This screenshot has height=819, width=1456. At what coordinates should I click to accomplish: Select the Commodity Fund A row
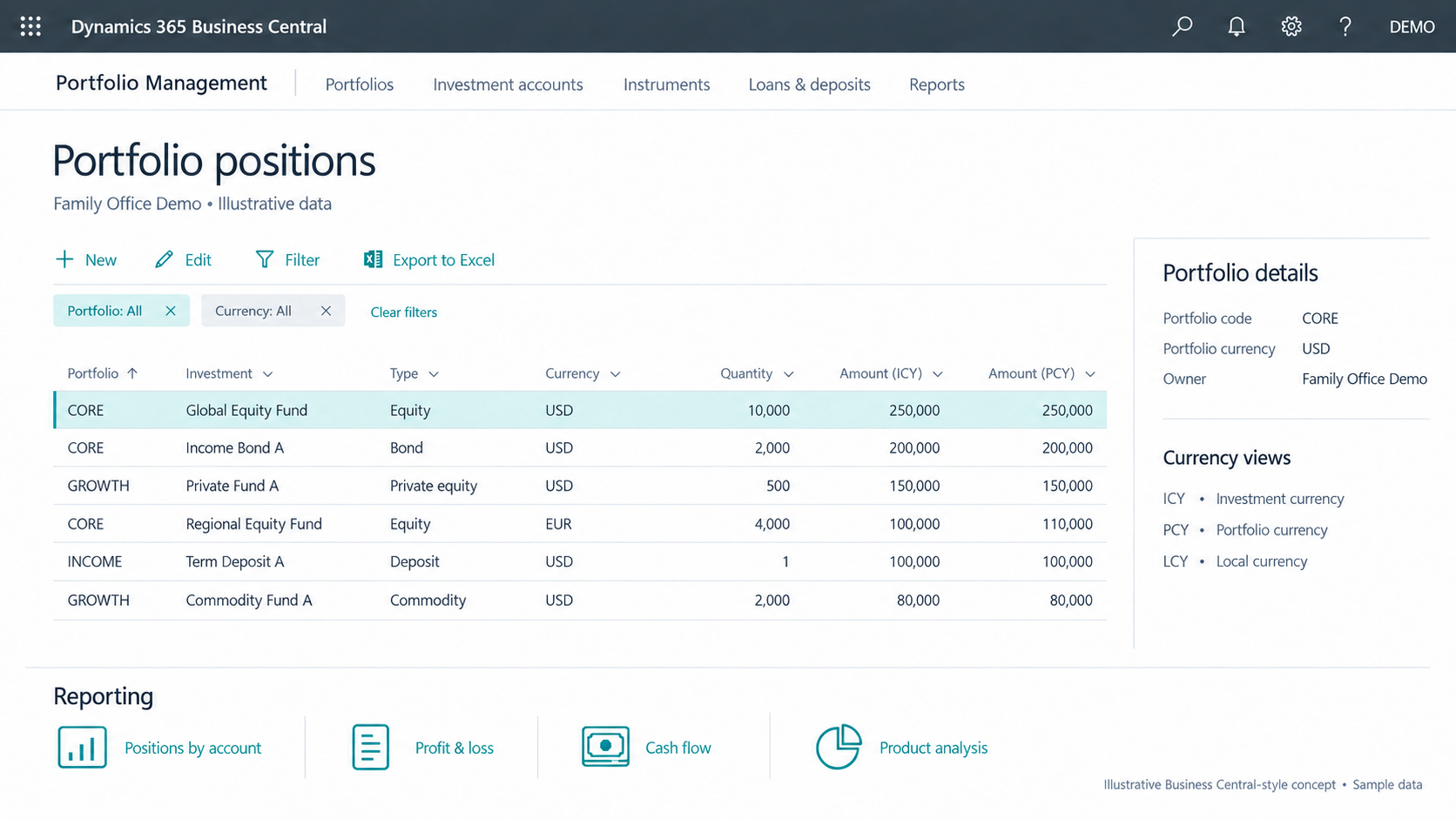pyautogui.click(x=580, y=600)
